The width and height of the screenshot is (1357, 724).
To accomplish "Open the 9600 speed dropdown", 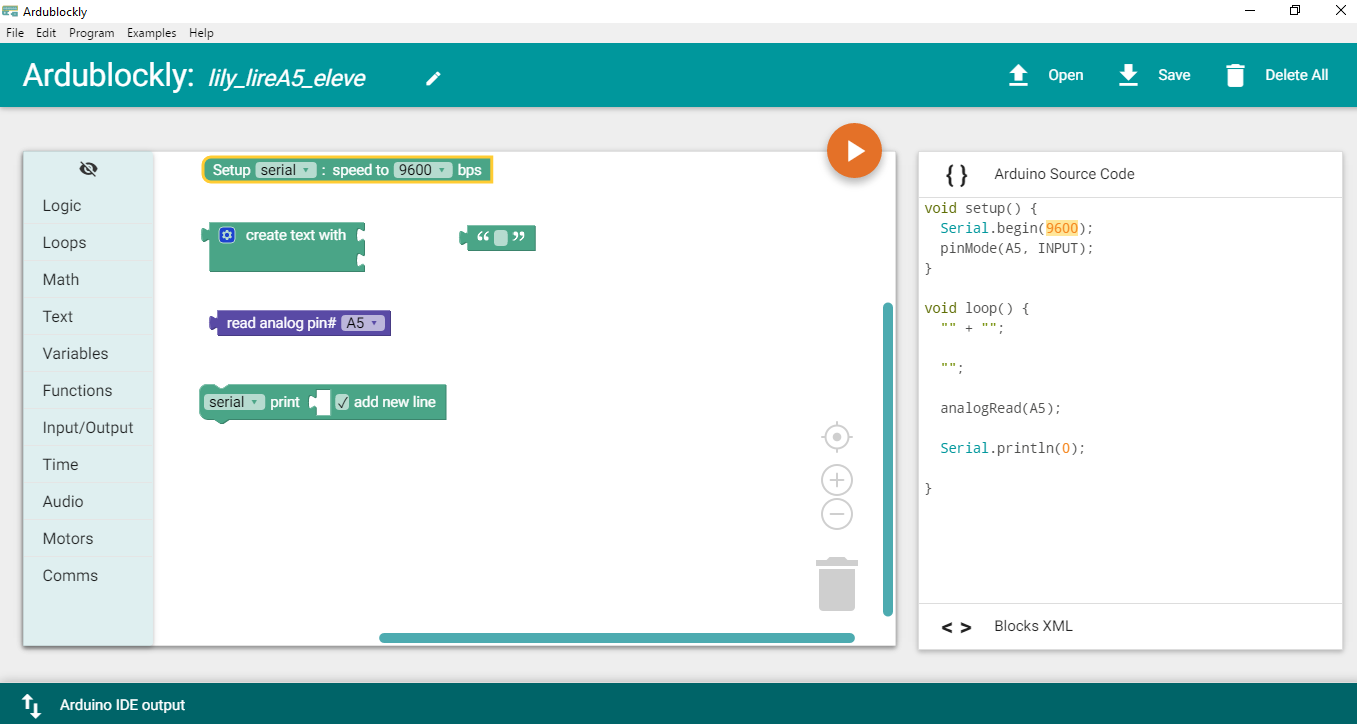I will click(x=423, y=170).
